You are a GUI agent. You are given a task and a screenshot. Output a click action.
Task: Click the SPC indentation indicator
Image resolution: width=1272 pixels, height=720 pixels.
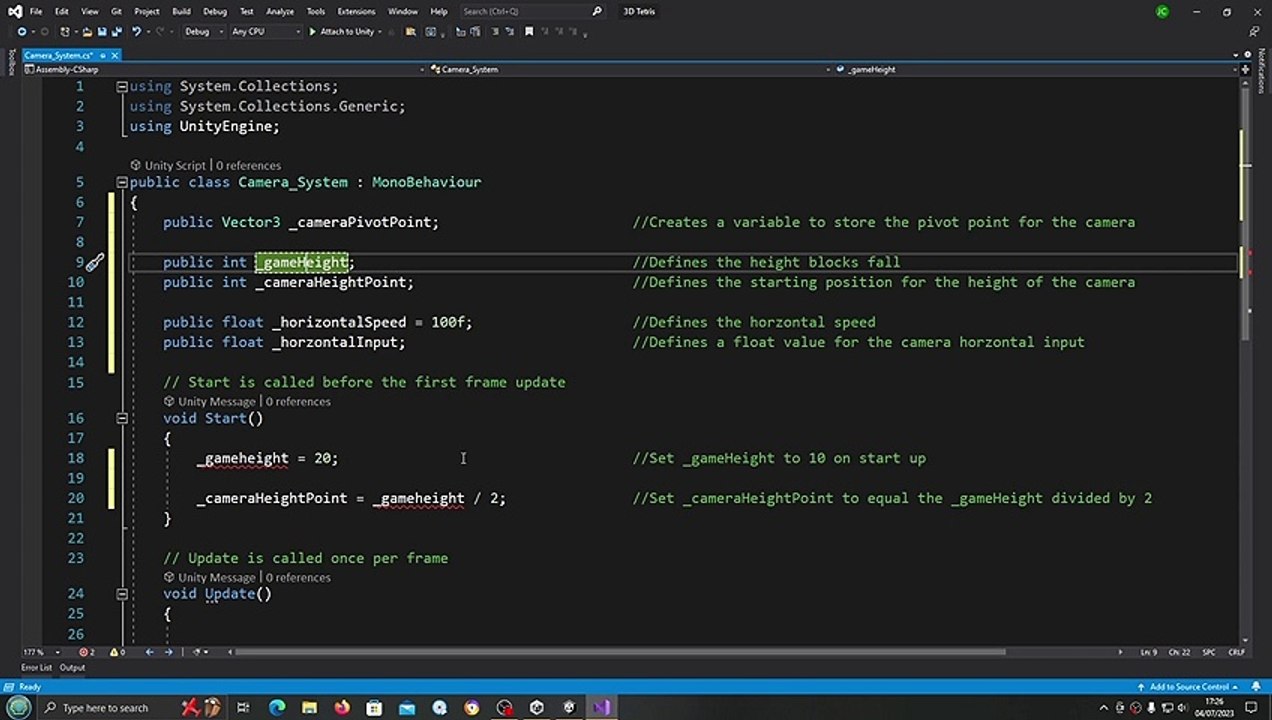tap(1209, 652)
